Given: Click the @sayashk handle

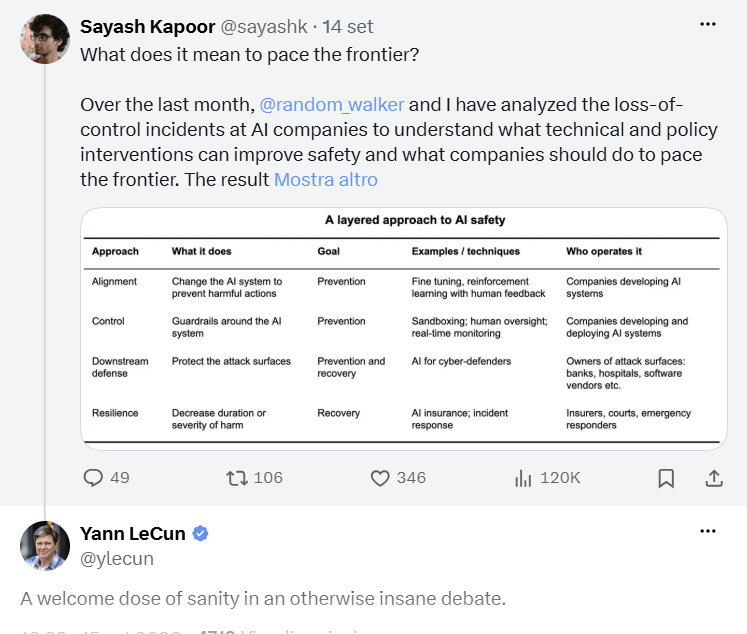Looking at the screenshot, I should tap(264, 27).
